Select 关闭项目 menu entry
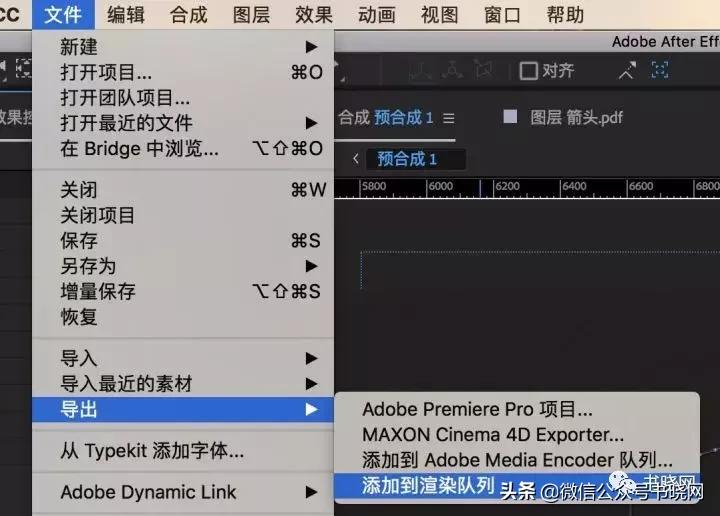The width and height of the screenshot is (720, 516). (x=183, y=215)
